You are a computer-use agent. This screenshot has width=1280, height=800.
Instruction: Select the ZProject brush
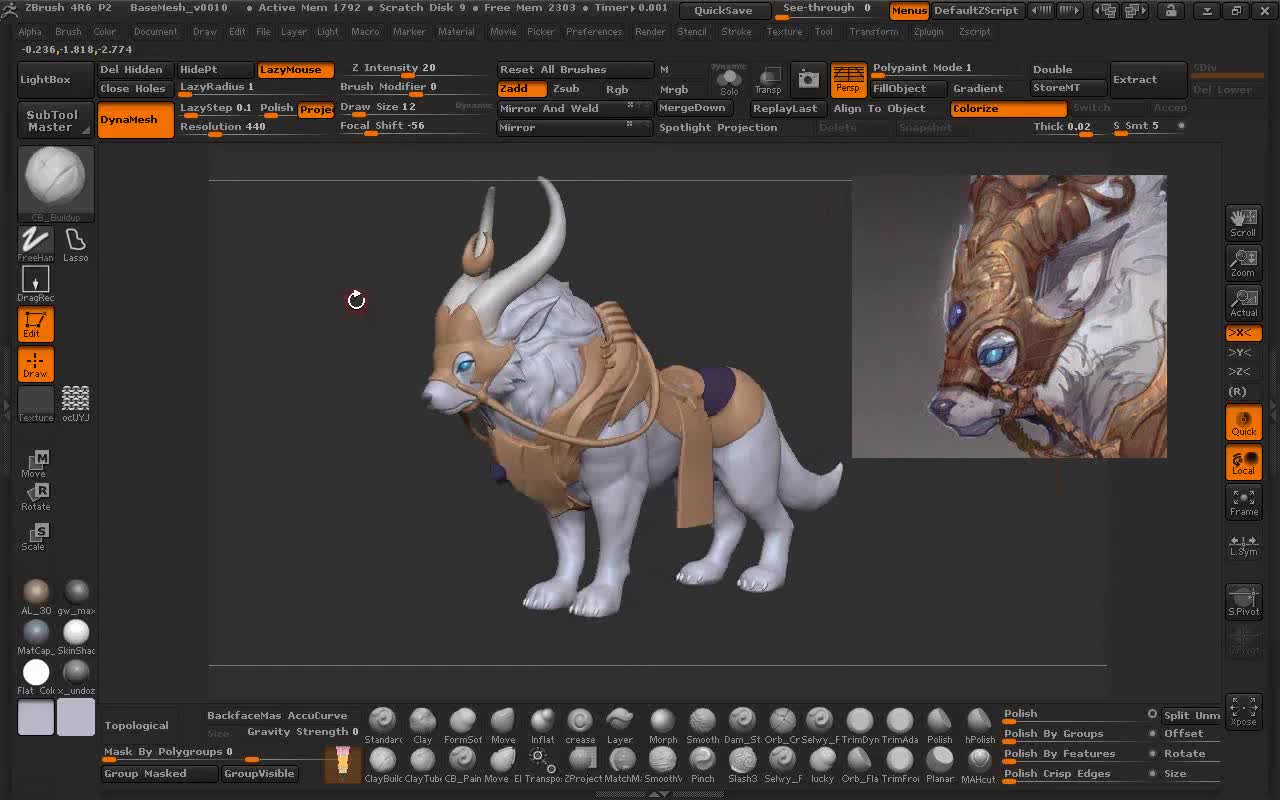pyautogui.click(x=582, y=765)
